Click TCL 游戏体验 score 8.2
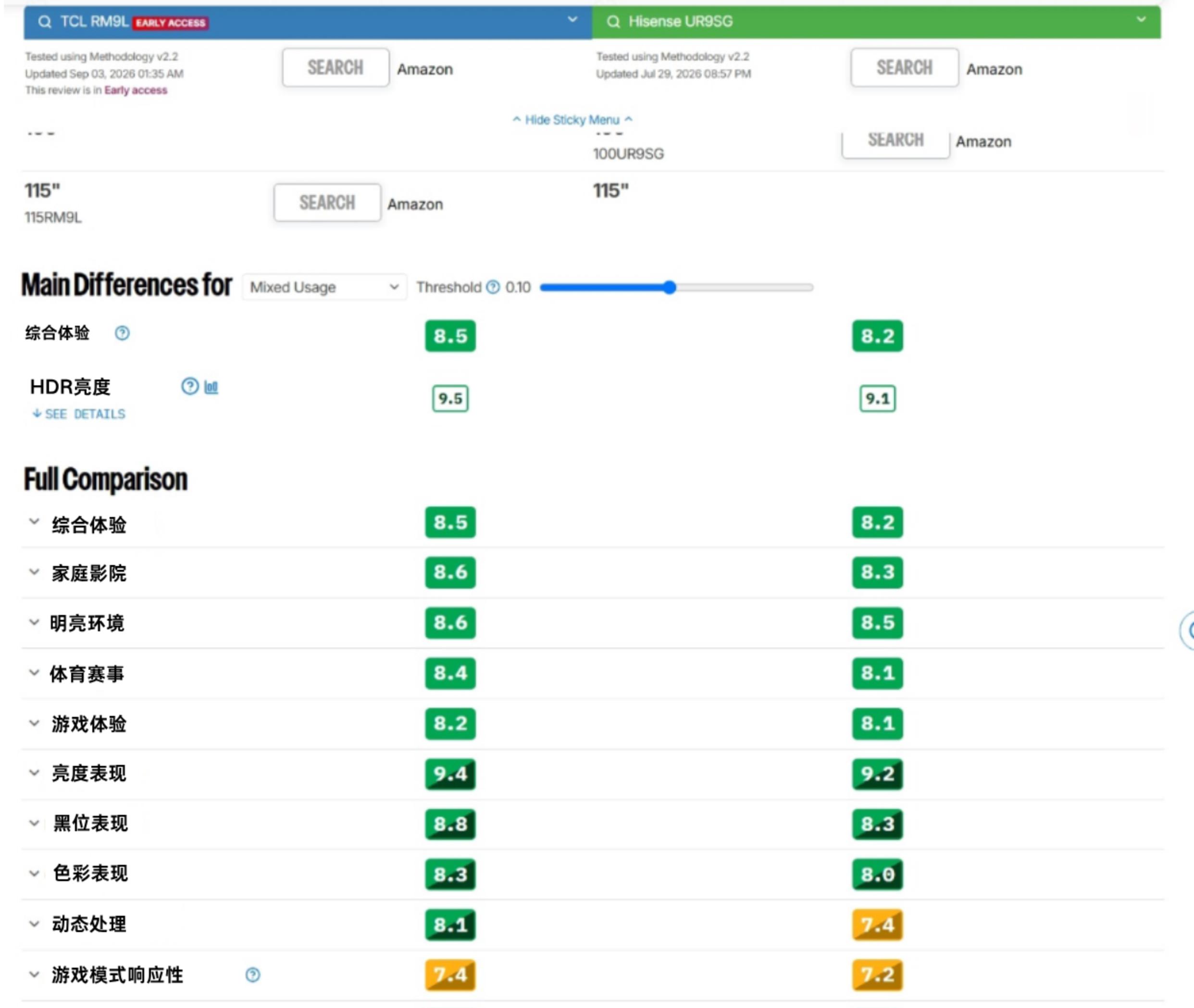The width and height of the screenshot is (1194, 1008). pos(450,724)
